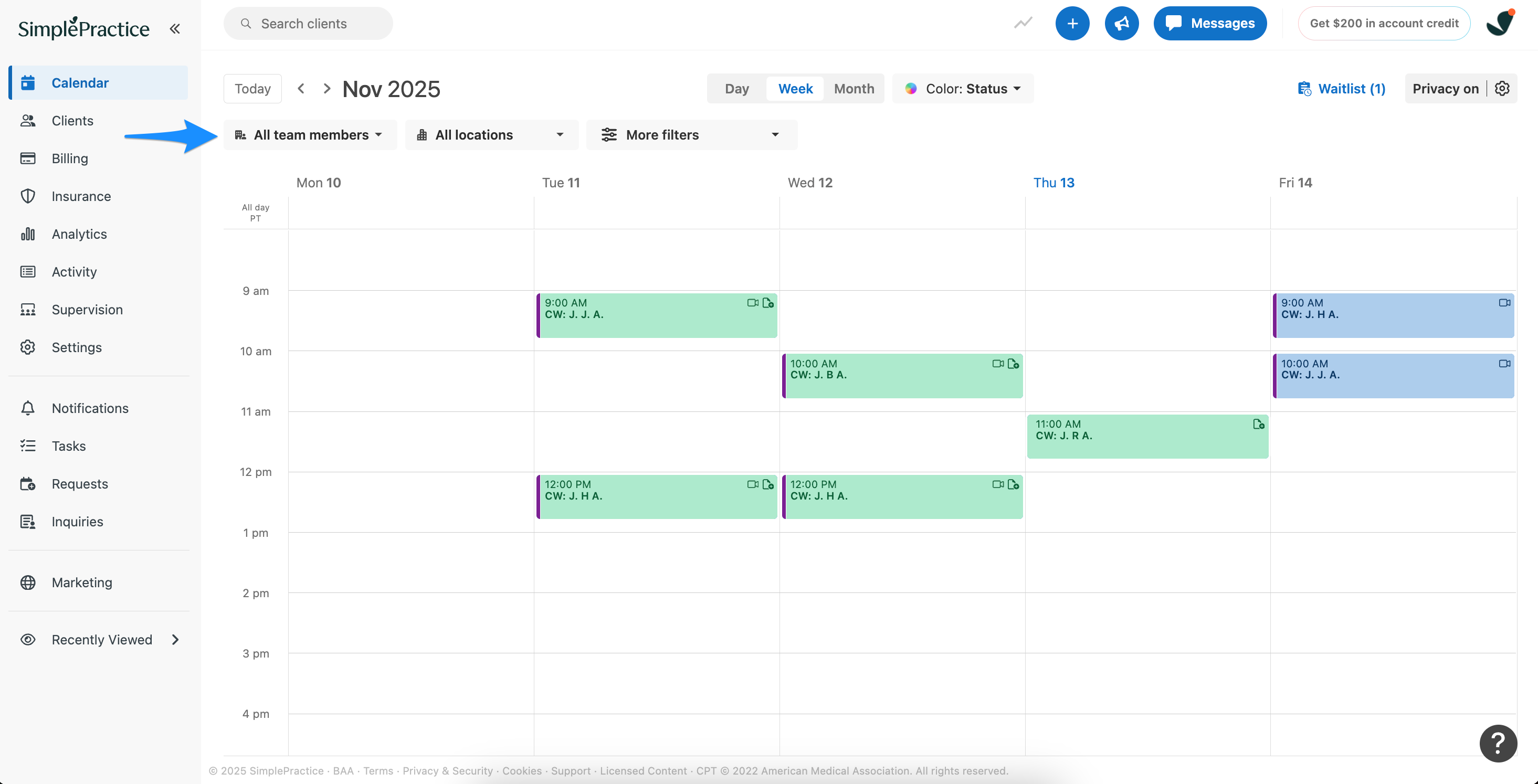1538x784 pixels.
Task: Click the trend line chart icon
Action: pyautogui.click(x=1023, y=23)
